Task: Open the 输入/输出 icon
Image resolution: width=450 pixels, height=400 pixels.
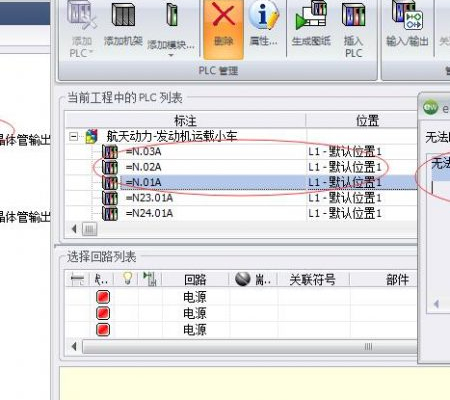Action: pyautogui.click(x=407, y=15)
